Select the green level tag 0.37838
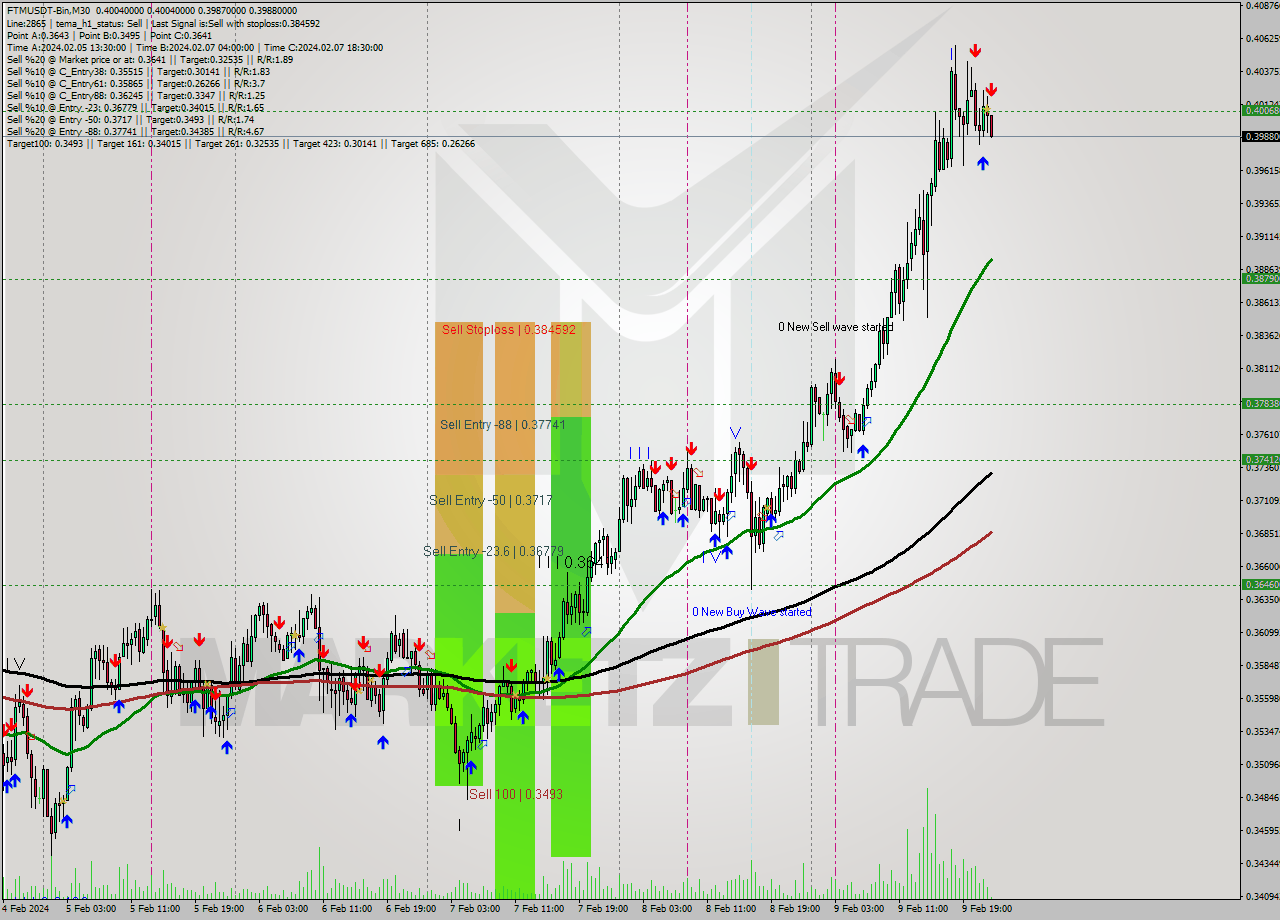1280x920 pixels. click(x=1260, y=404)
